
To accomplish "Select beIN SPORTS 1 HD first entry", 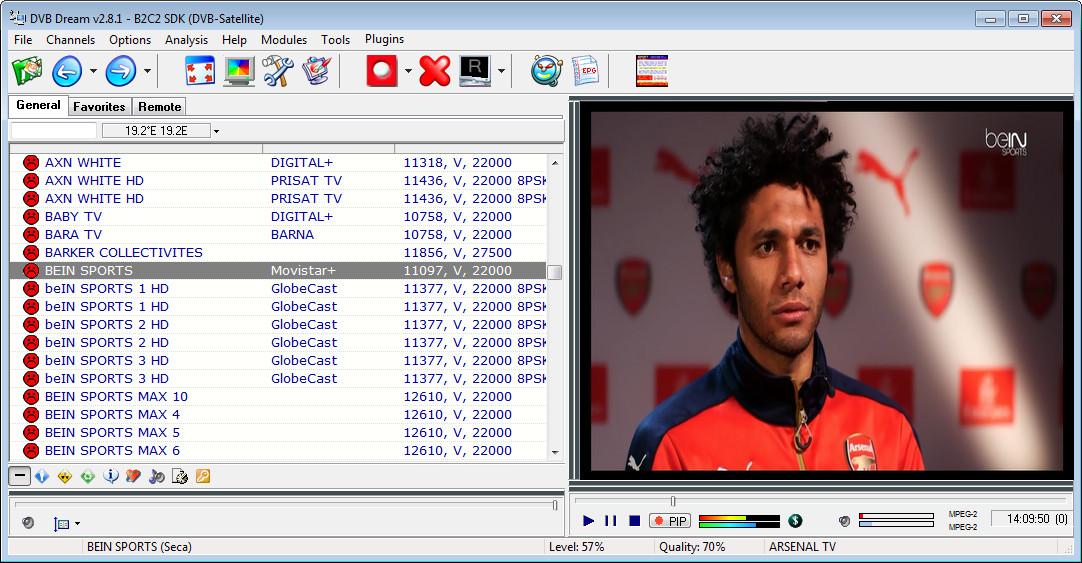I will [x=107, y=289].
